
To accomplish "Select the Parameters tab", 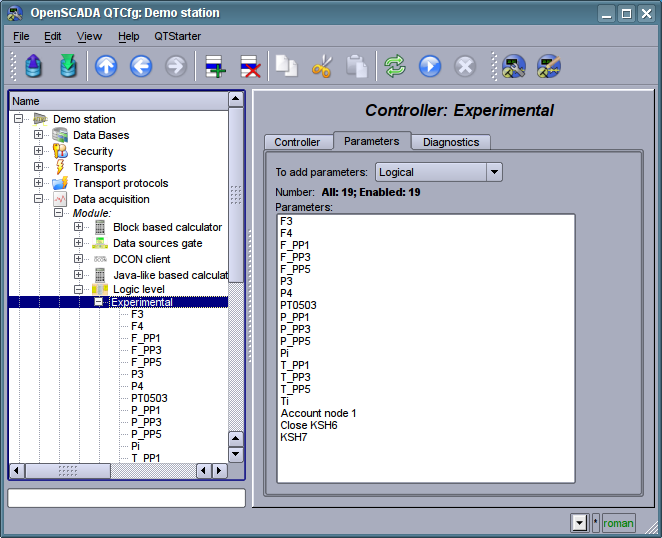I will click(x=372, y=141).
